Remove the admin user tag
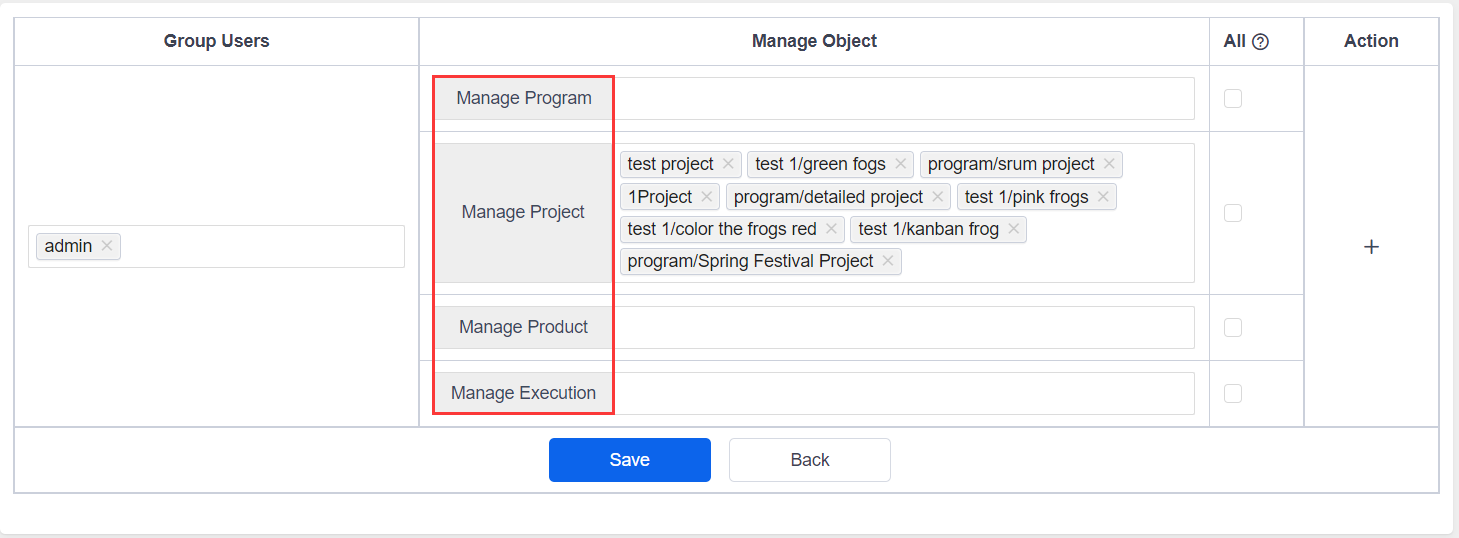This screenshot has height=538, width=1459. pos(107,246)
